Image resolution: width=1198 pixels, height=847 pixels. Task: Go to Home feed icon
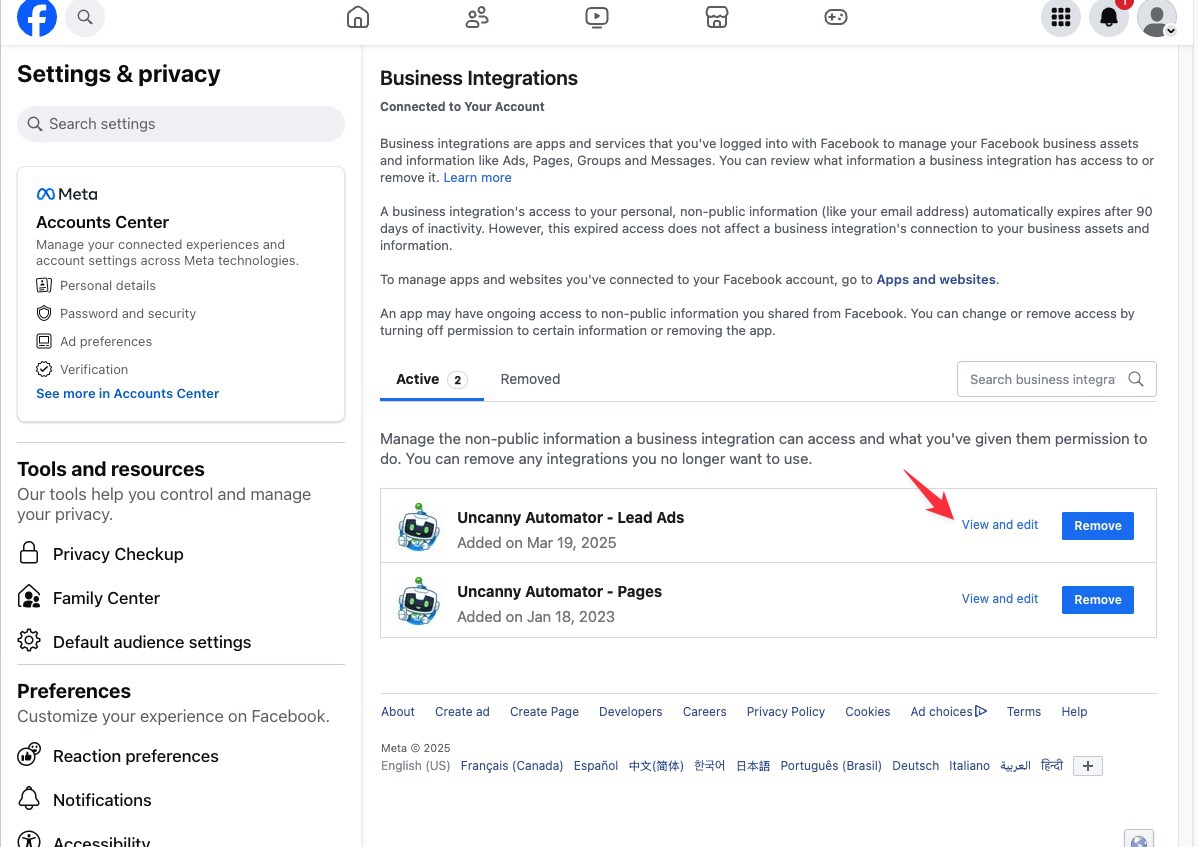tap(358, 17)
